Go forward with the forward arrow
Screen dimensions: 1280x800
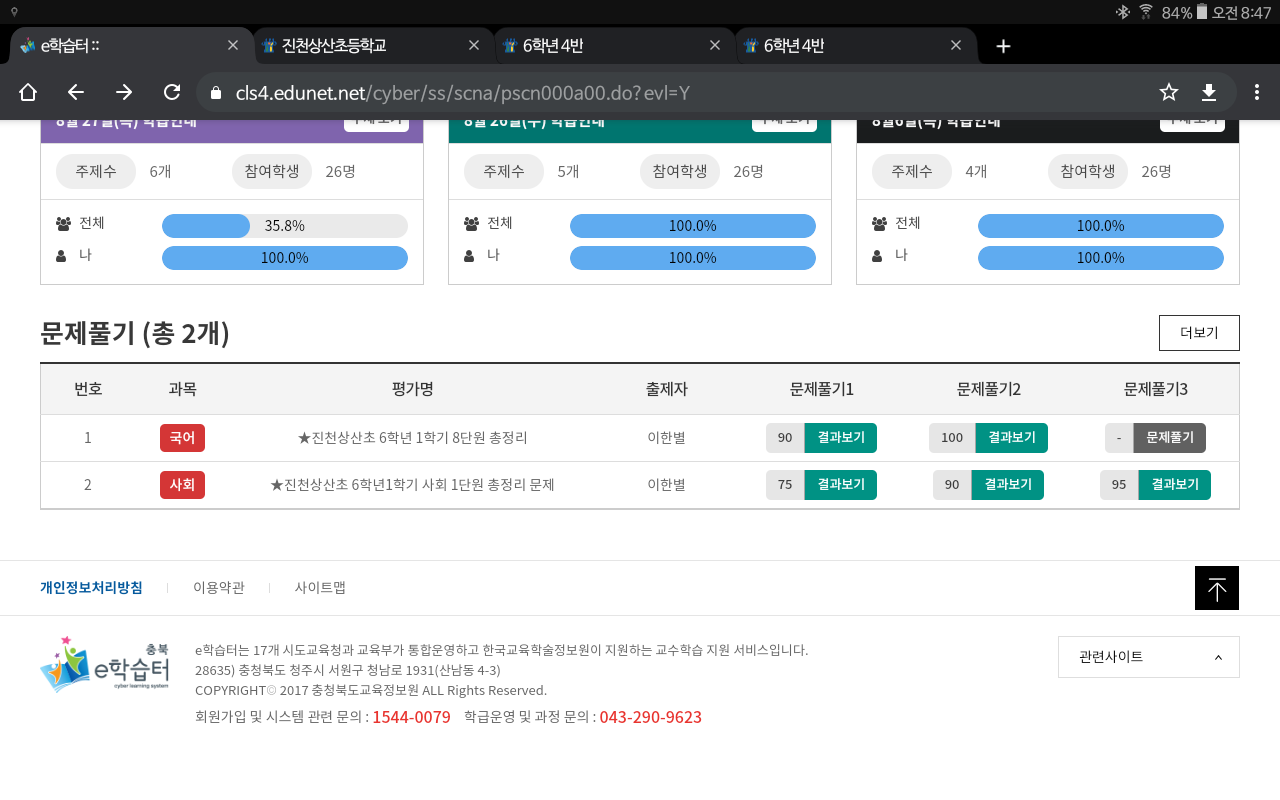(x=124, y=92)
